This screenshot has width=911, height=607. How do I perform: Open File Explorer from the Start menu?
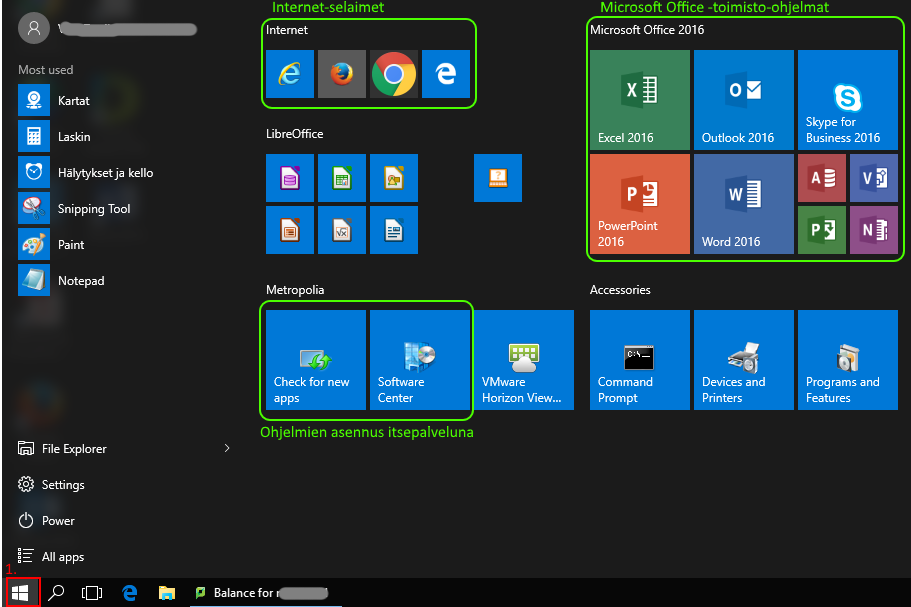62,448
